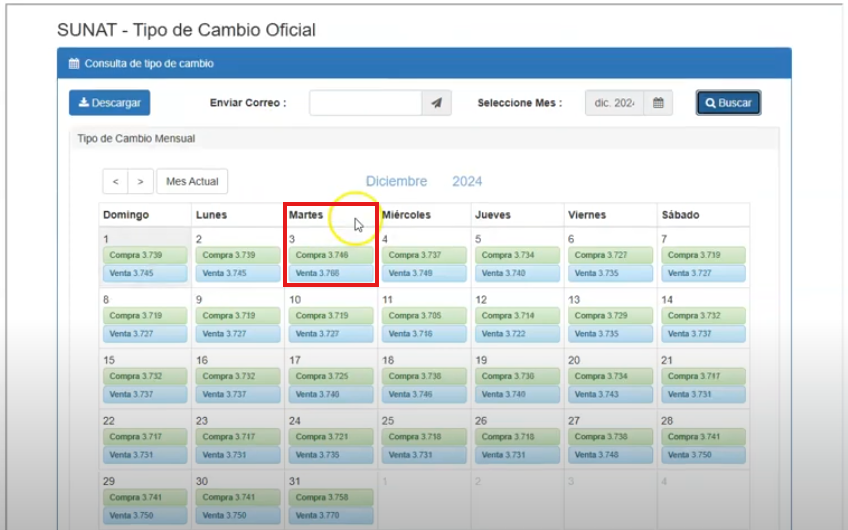Viewport: 848px width, 530px height.
Task: Click the Compra 3.746 badge on day 3
Action: pyautogui.click(x=330, y=256)
